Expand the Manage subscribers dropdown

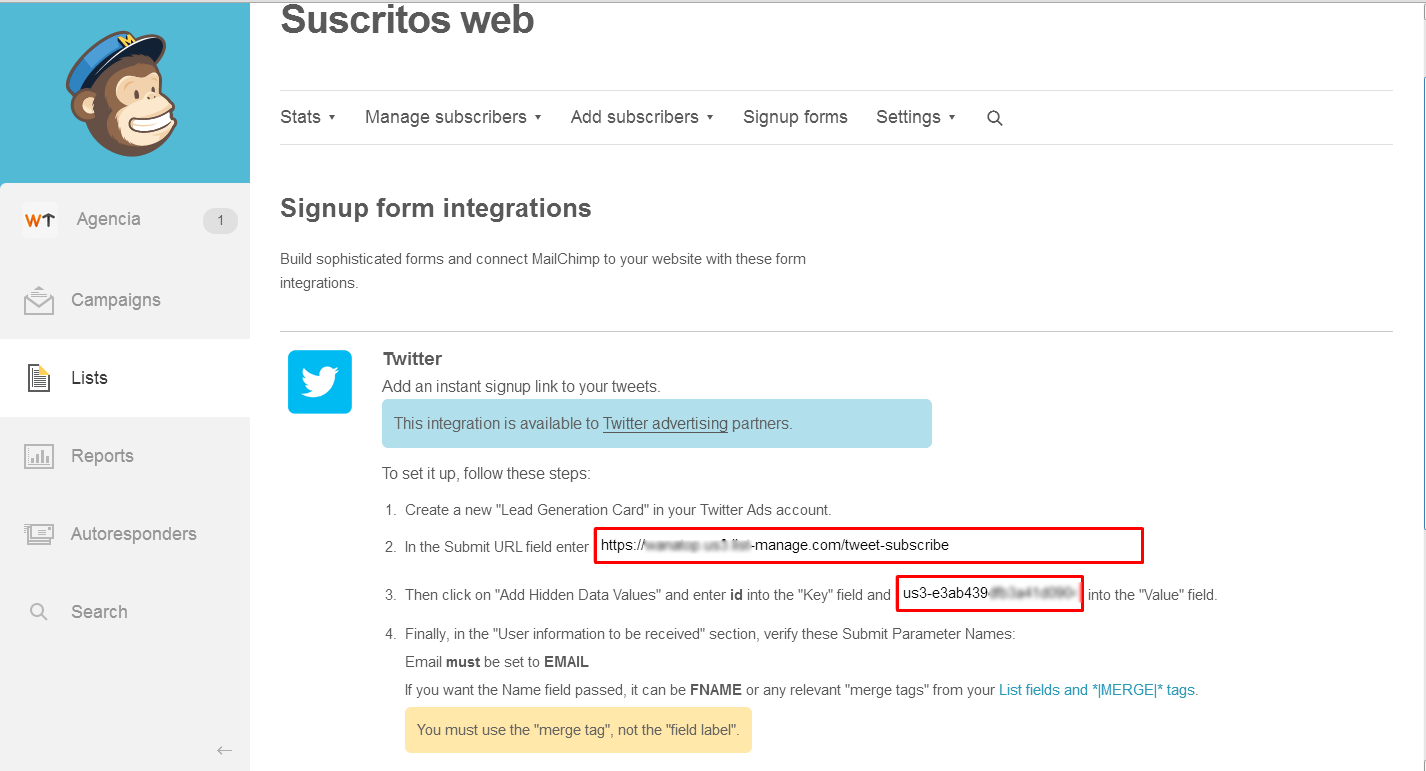pos(453,117)
